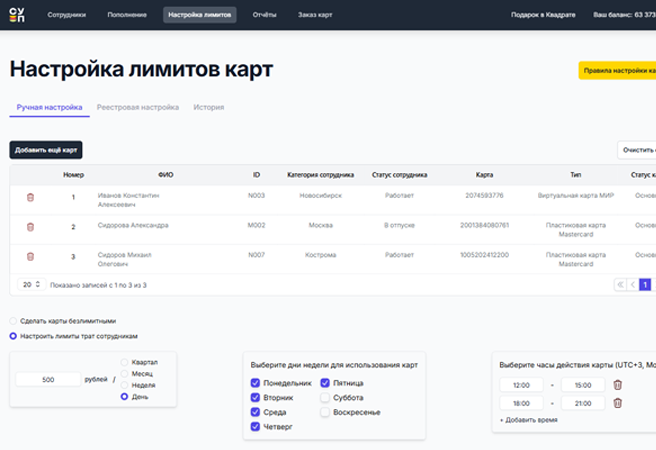
Task: Open Отчёты in the top navigation
Action: tap(264, 15)
